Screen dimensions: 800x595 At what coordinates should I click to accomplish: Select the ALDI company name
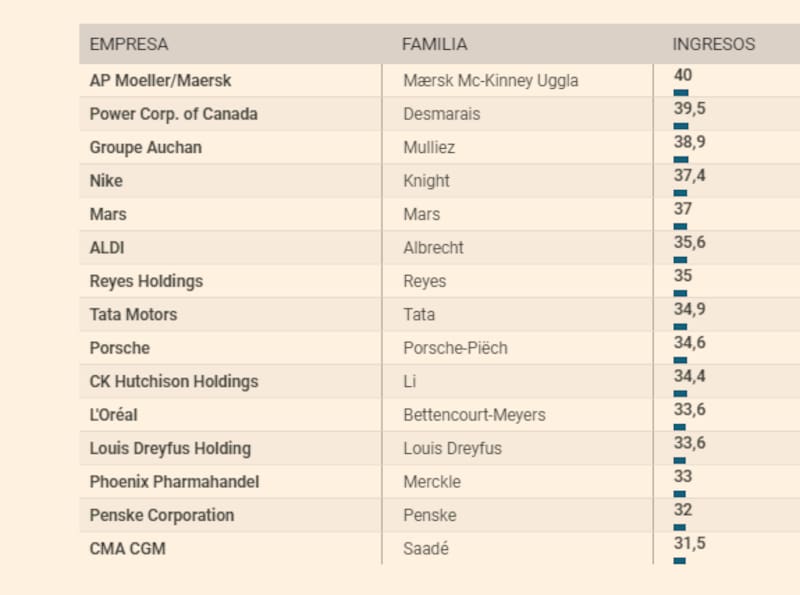coord(107,247)
